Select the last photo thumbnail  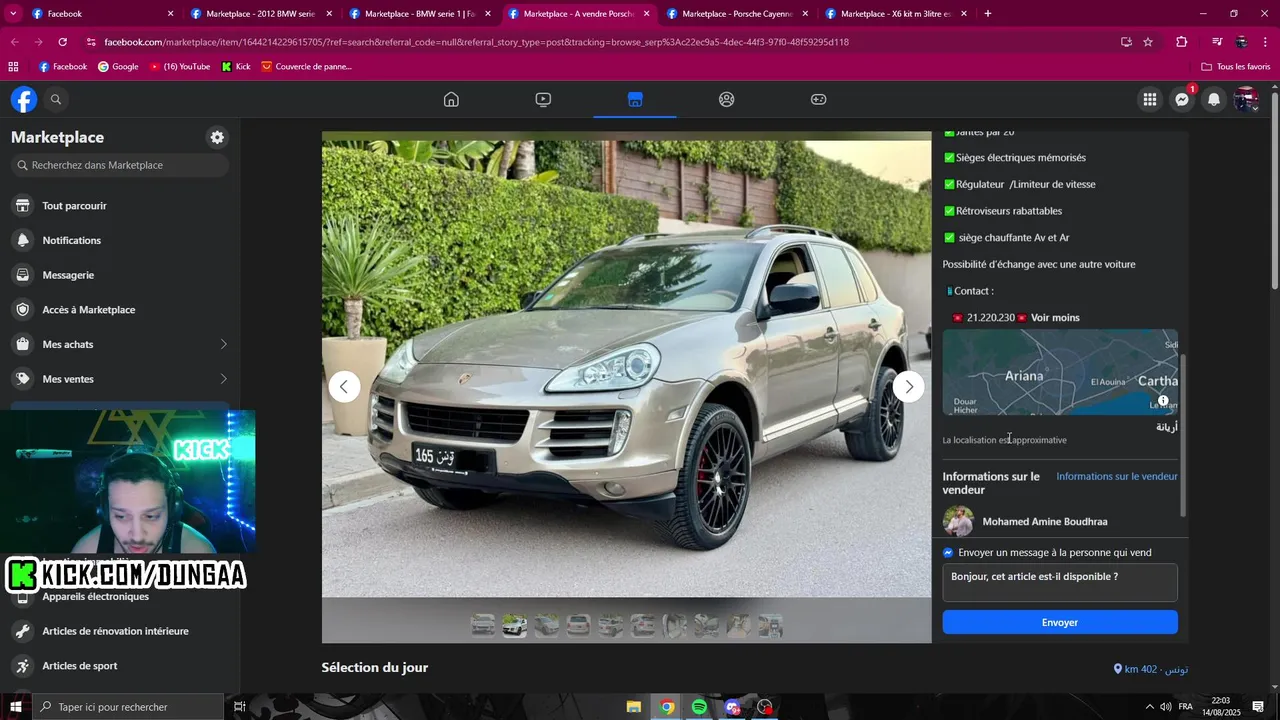pos(770,626)
